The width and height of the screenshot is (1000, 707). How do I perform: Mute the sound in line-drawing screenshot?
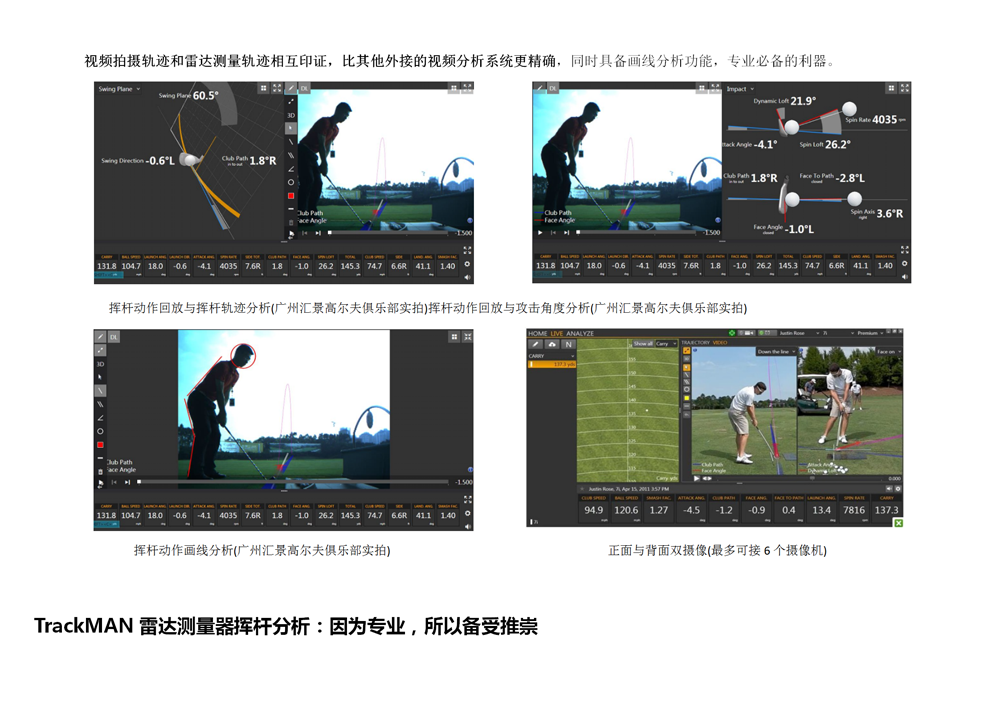467,526
